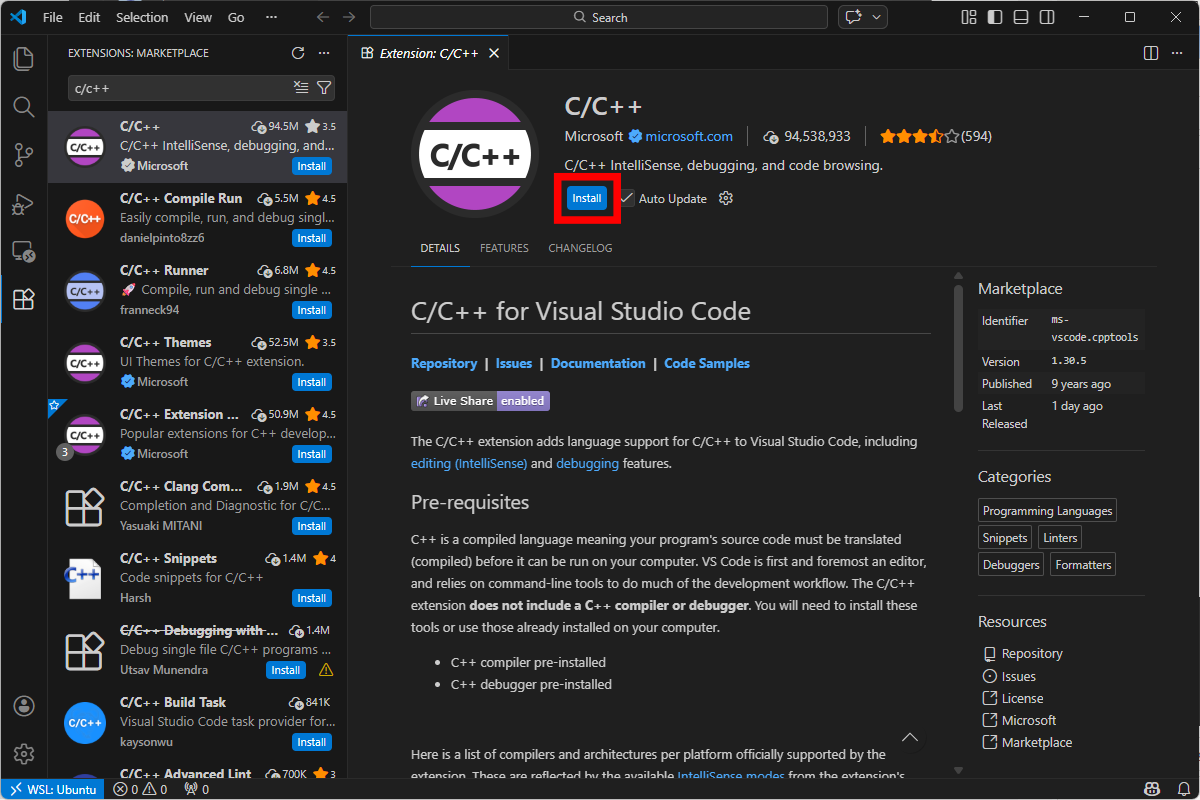Install the C/C++ extension

587,198
